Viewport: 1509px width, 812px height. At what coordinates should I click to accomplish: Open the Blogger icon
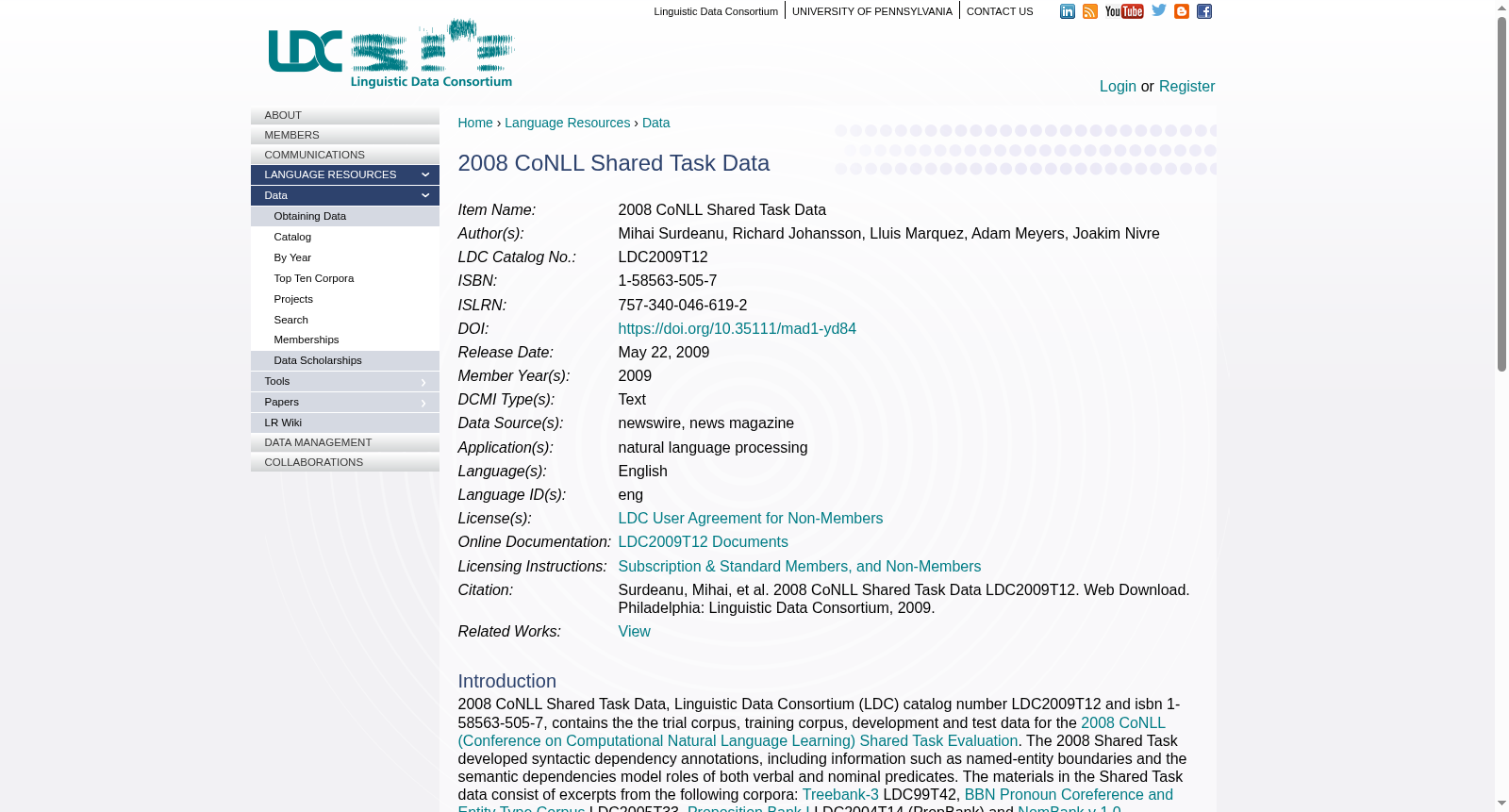tap(1181, 11)
